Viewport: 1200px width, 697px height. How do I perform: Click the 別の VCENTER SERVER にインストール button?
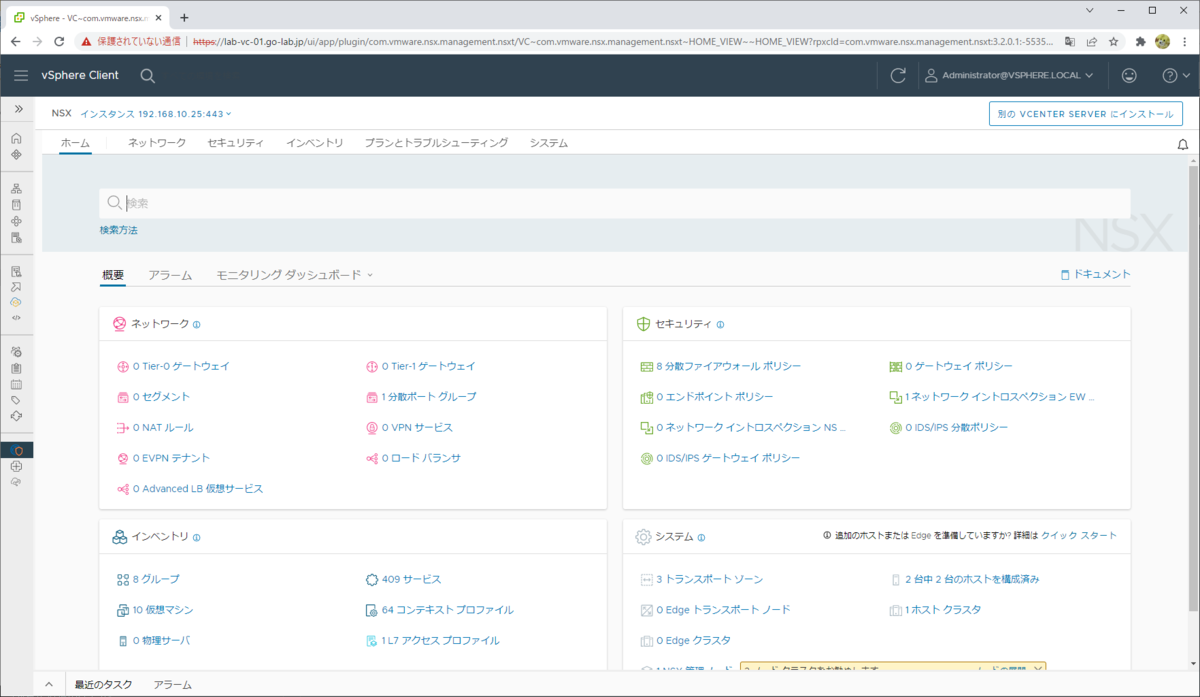click(x=1084, y=113)
